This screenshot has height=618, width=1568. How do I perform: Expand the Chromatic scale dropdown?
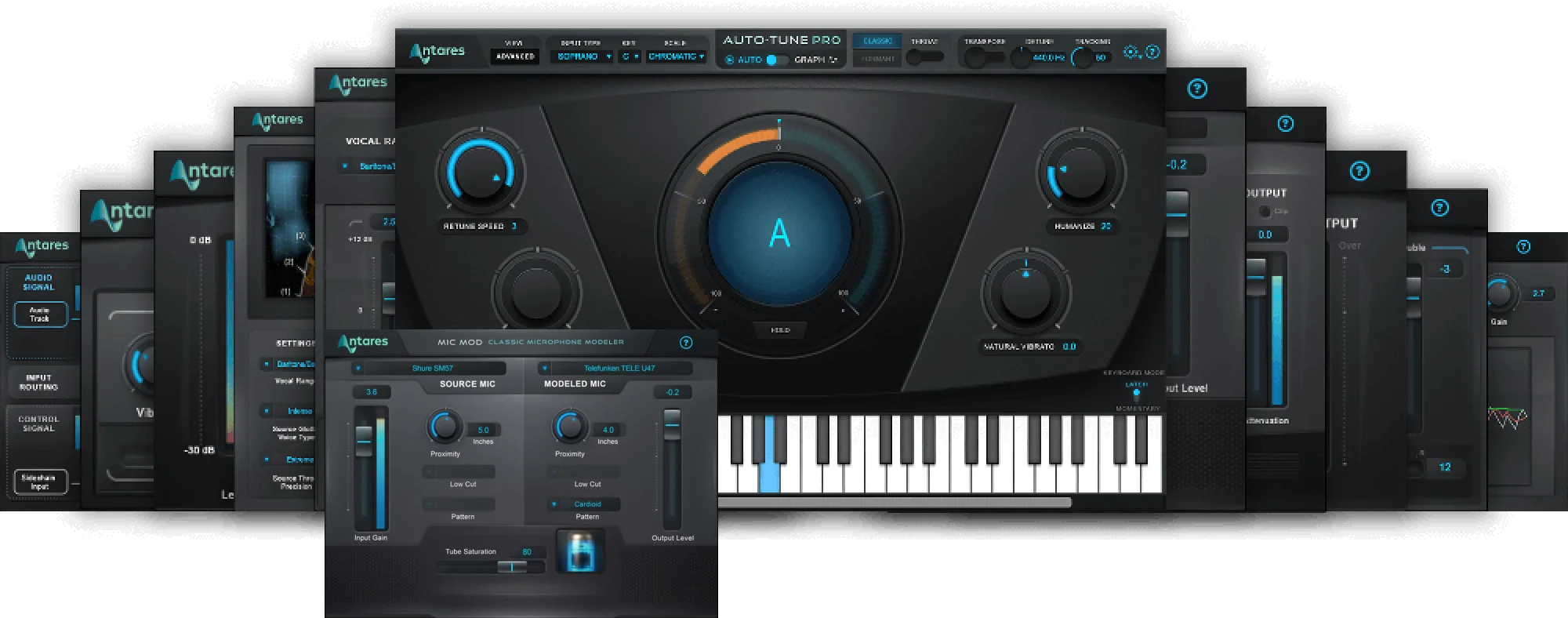tap(676, 56)
